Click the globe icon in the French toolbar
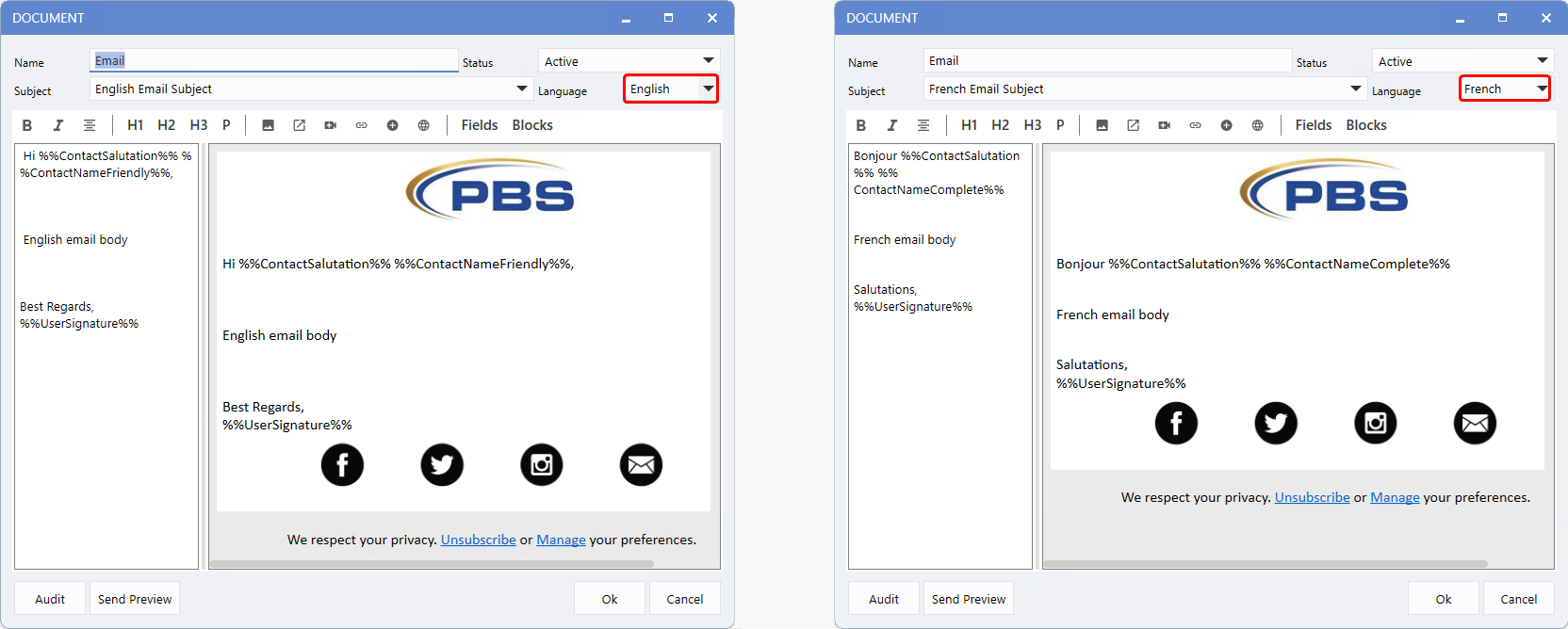 click(x=1257, y=125)
